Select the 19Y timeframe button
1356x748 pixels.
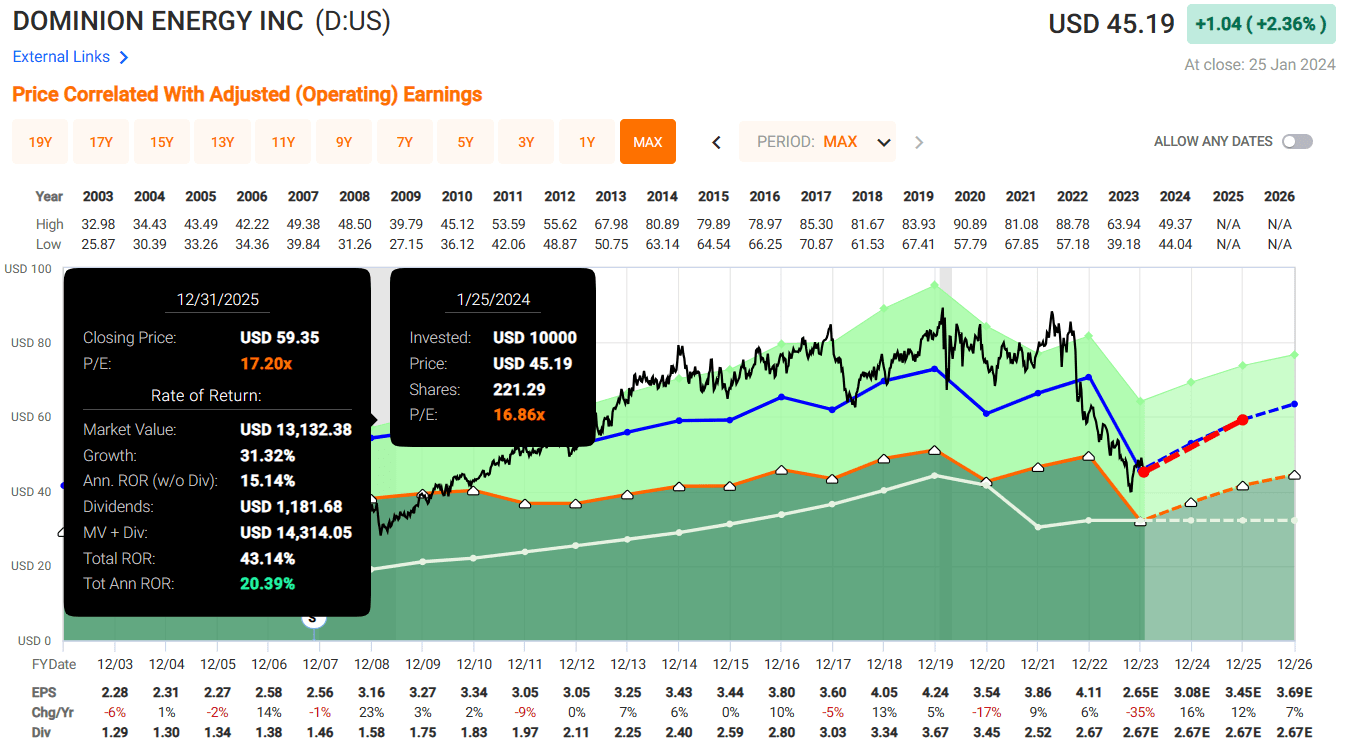coord(39,141)
